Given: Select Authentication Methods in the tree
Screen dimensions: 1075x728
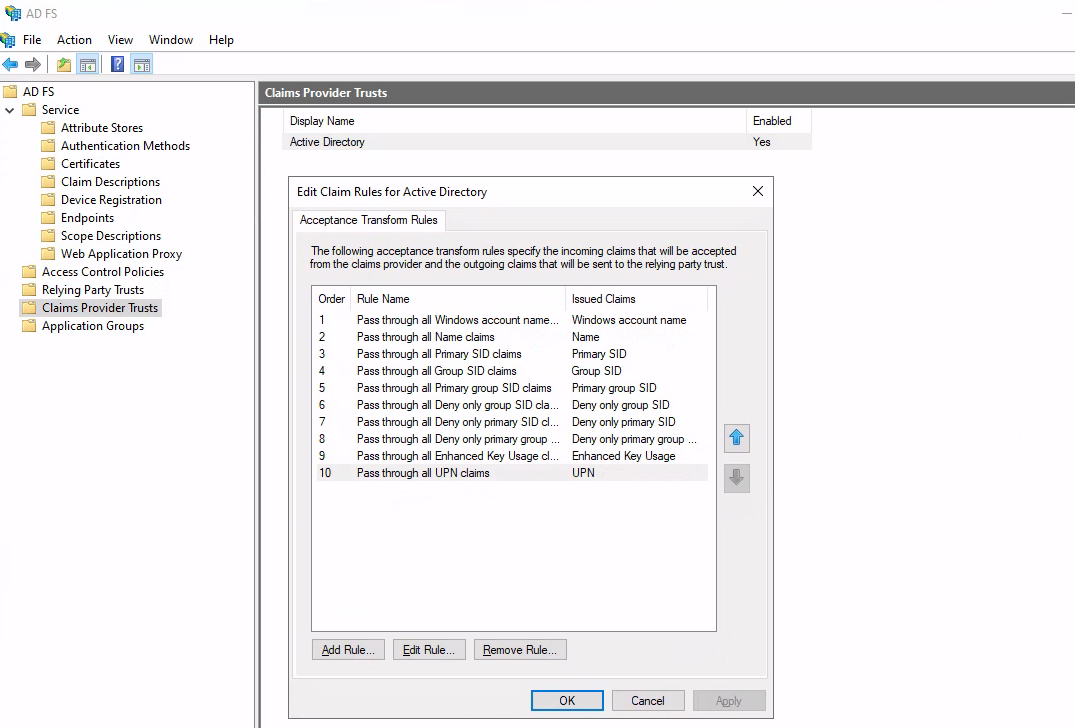Looking at the screenshot, I should coord(125,146).
